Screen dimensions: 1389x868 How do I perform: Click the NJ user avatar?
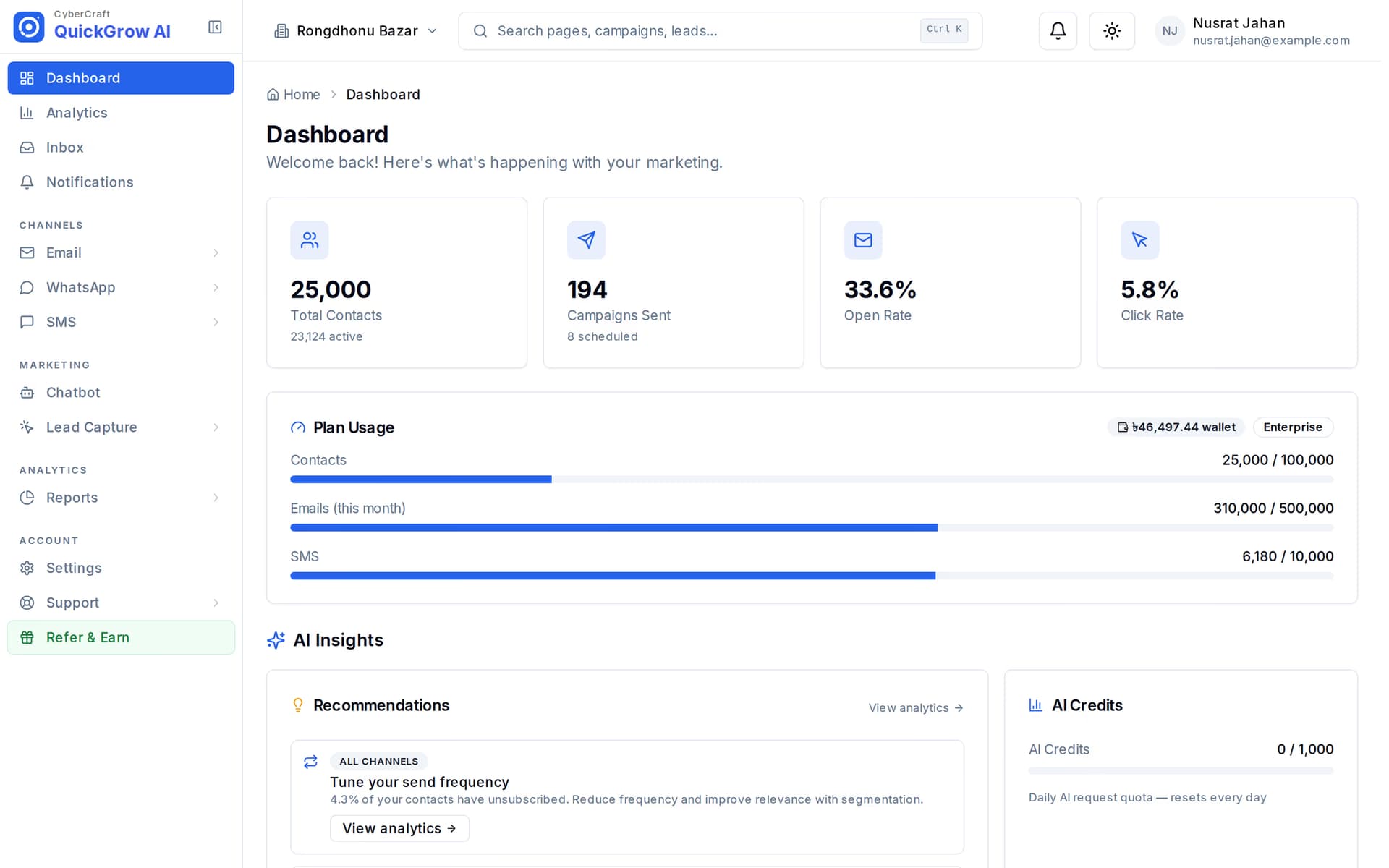[x=1170, y=30]
